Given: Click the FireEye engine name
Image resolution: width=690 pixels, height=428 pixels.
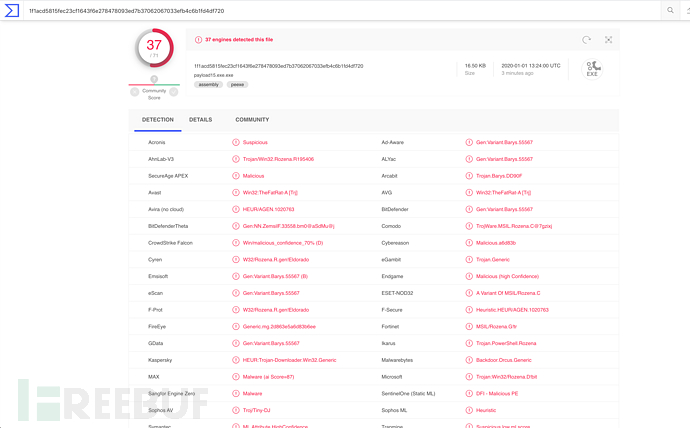Looking at the screenshot, I should point(157,326).
